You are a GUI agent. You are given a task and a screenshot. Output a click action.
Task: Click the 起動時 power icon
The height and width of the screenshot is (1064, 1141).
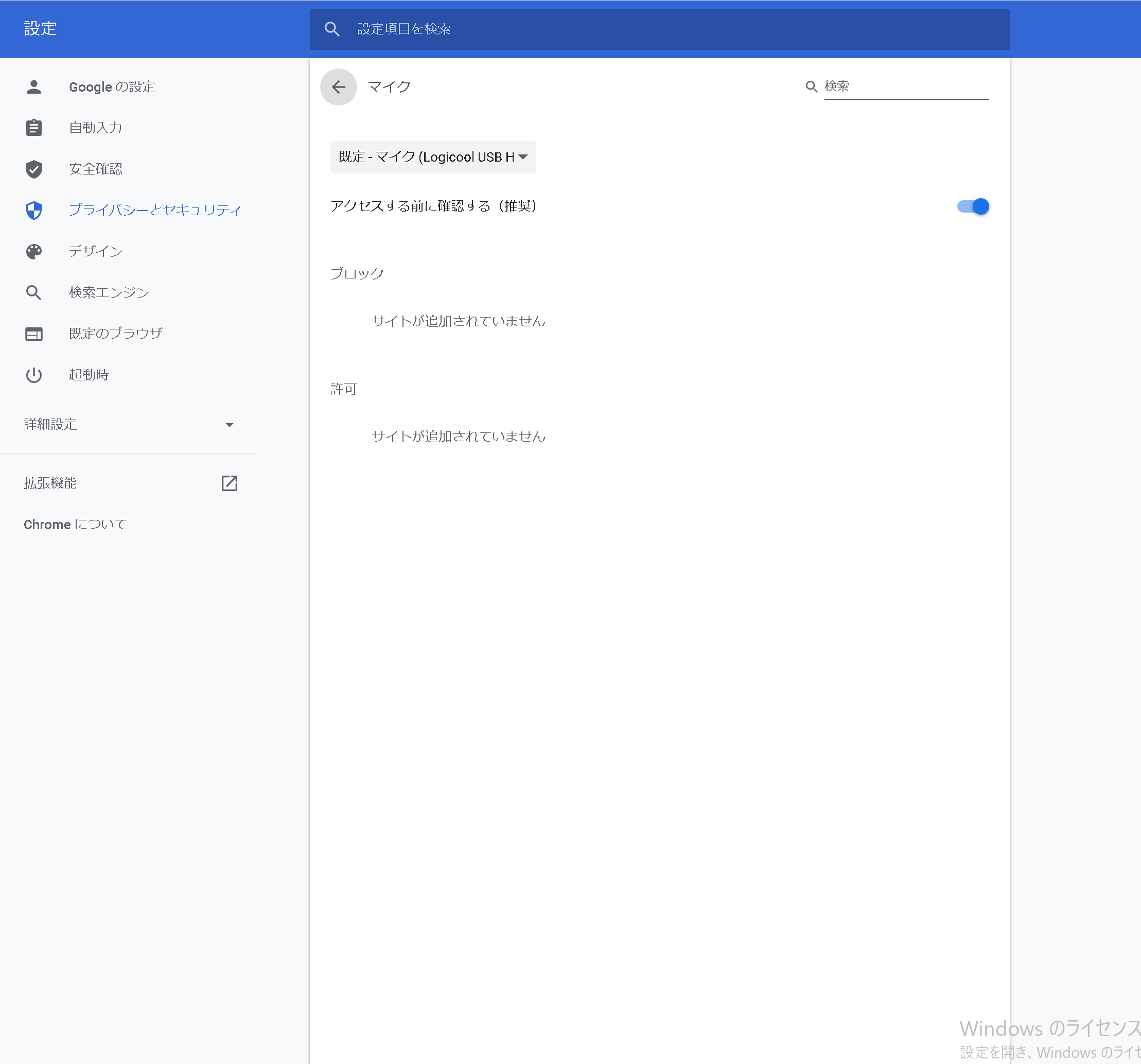pos(34,375)
